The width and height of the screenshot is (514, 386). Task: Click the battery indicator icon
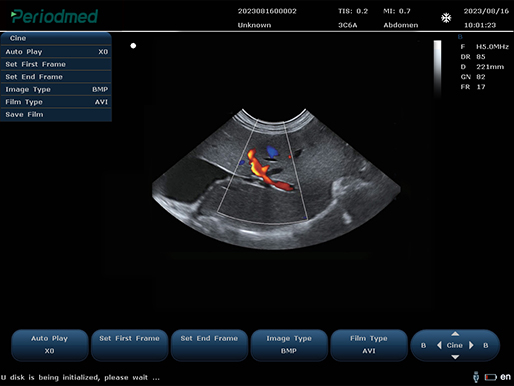pos(491,377)
